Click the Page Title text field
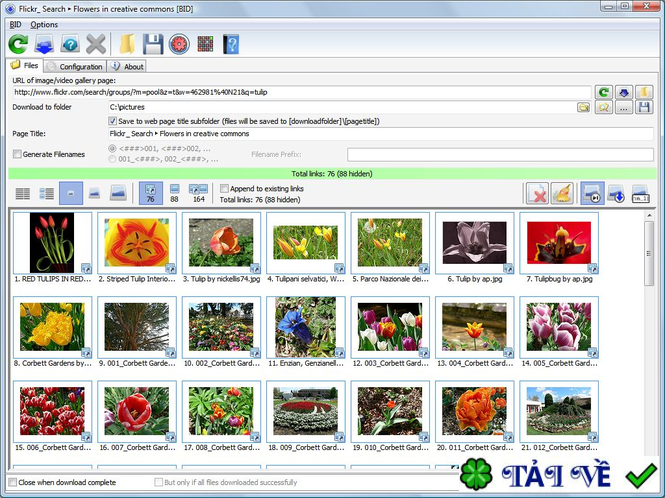665x498 pixels. click(381, 134)
